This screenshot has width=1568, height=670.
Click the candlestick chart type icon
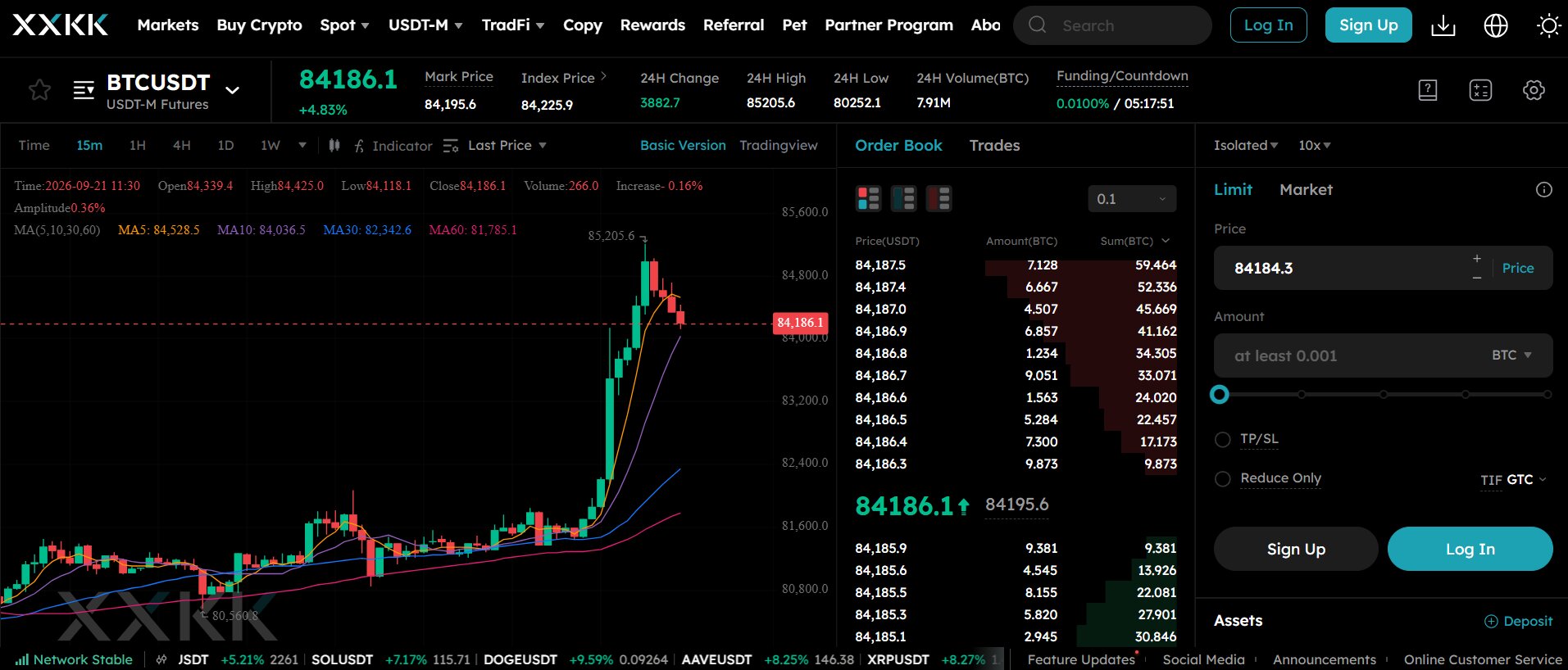[x=334, y=145]
